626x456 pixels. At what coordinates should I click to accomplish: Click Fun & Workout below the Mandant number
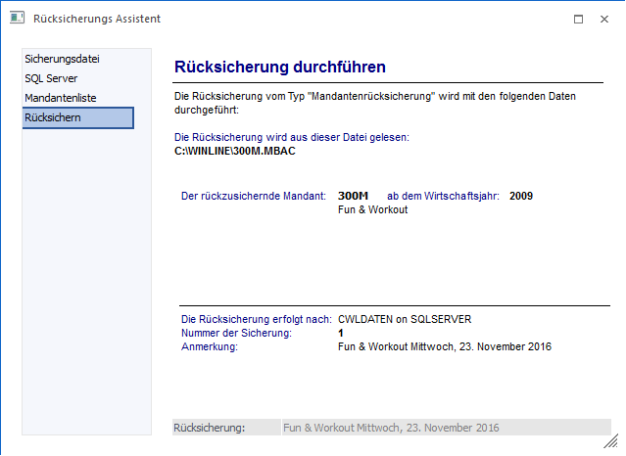pos(373,210)
